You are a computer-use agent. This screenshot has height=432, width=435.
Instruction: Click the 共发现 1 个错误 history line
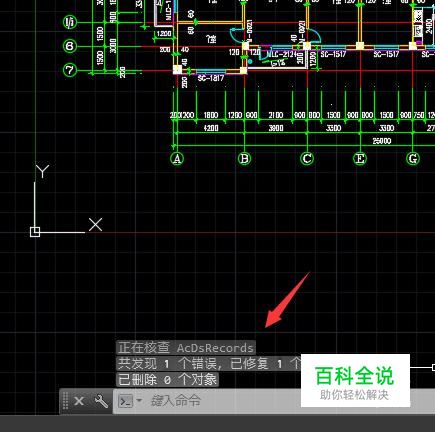(208, 363)
